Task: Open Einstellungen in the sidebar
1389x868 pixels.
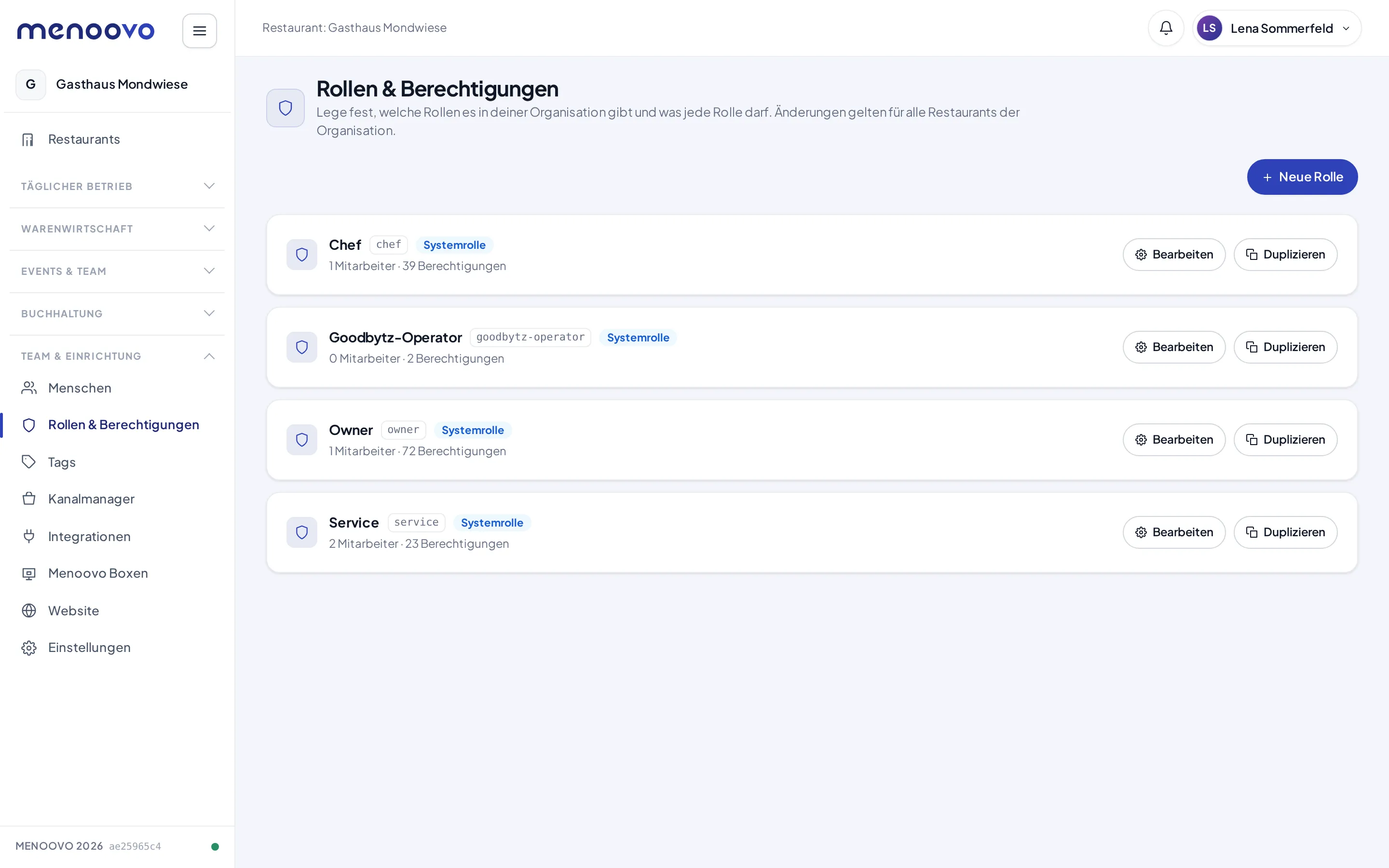Action: coord(117,648)
